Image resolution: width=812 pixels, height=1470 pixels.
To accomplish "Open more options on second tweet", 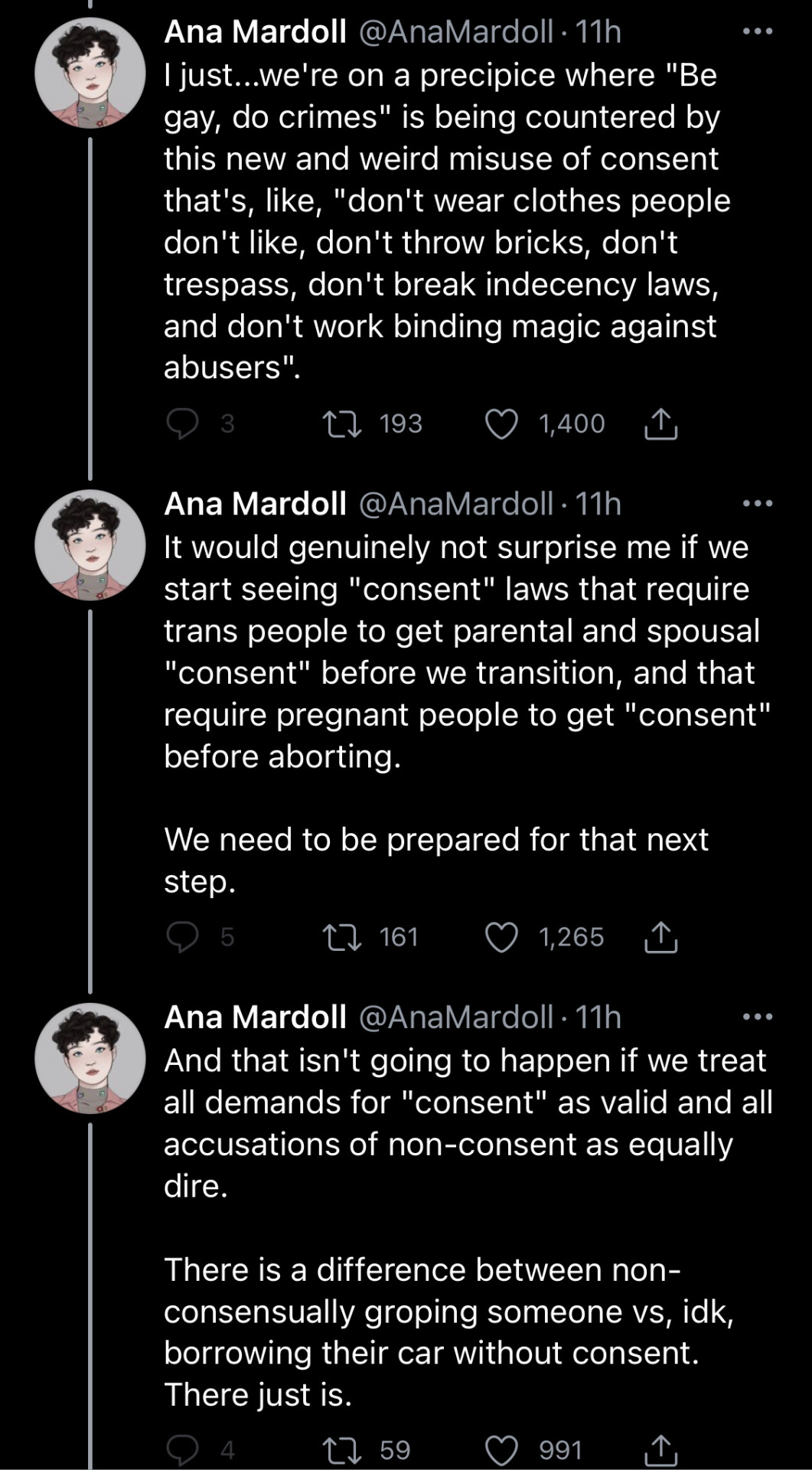I will 758,504.
